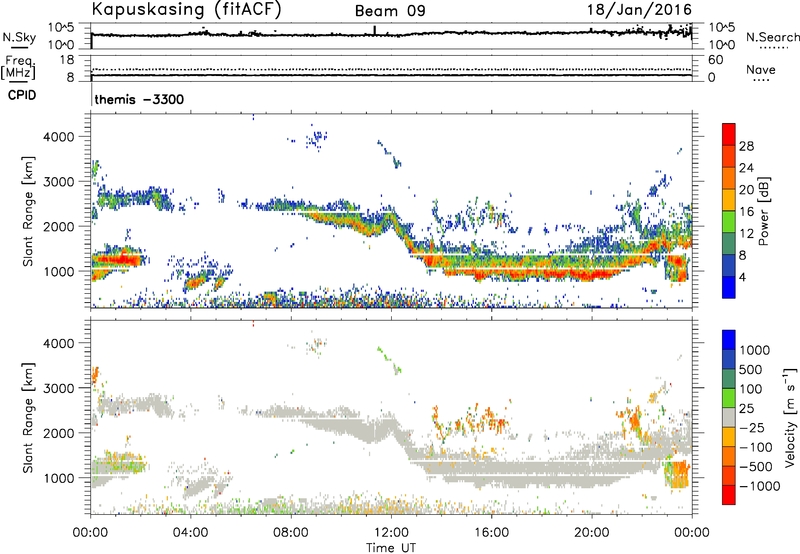Click "3000" tick on the Velocity panel axis

pyautogui.click(x=58, y=388)
